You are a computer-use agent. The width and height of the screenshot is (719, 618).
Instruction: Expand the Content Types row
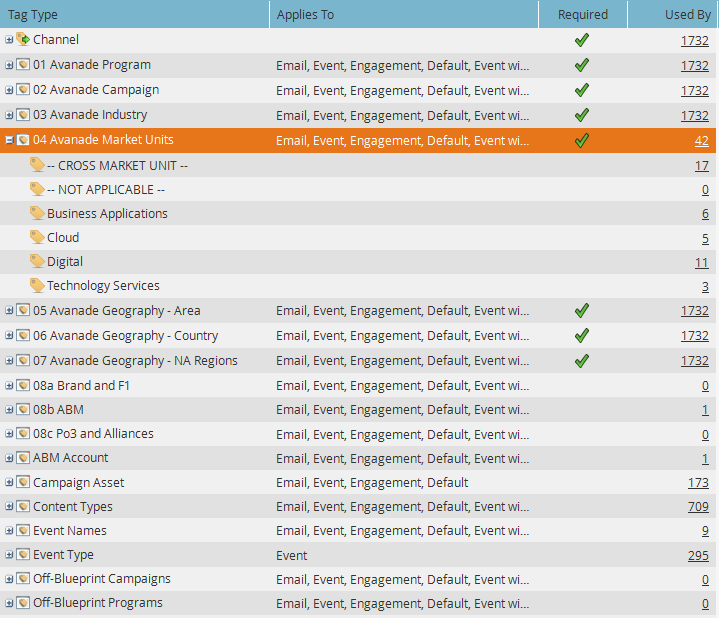tap(9, 507)
